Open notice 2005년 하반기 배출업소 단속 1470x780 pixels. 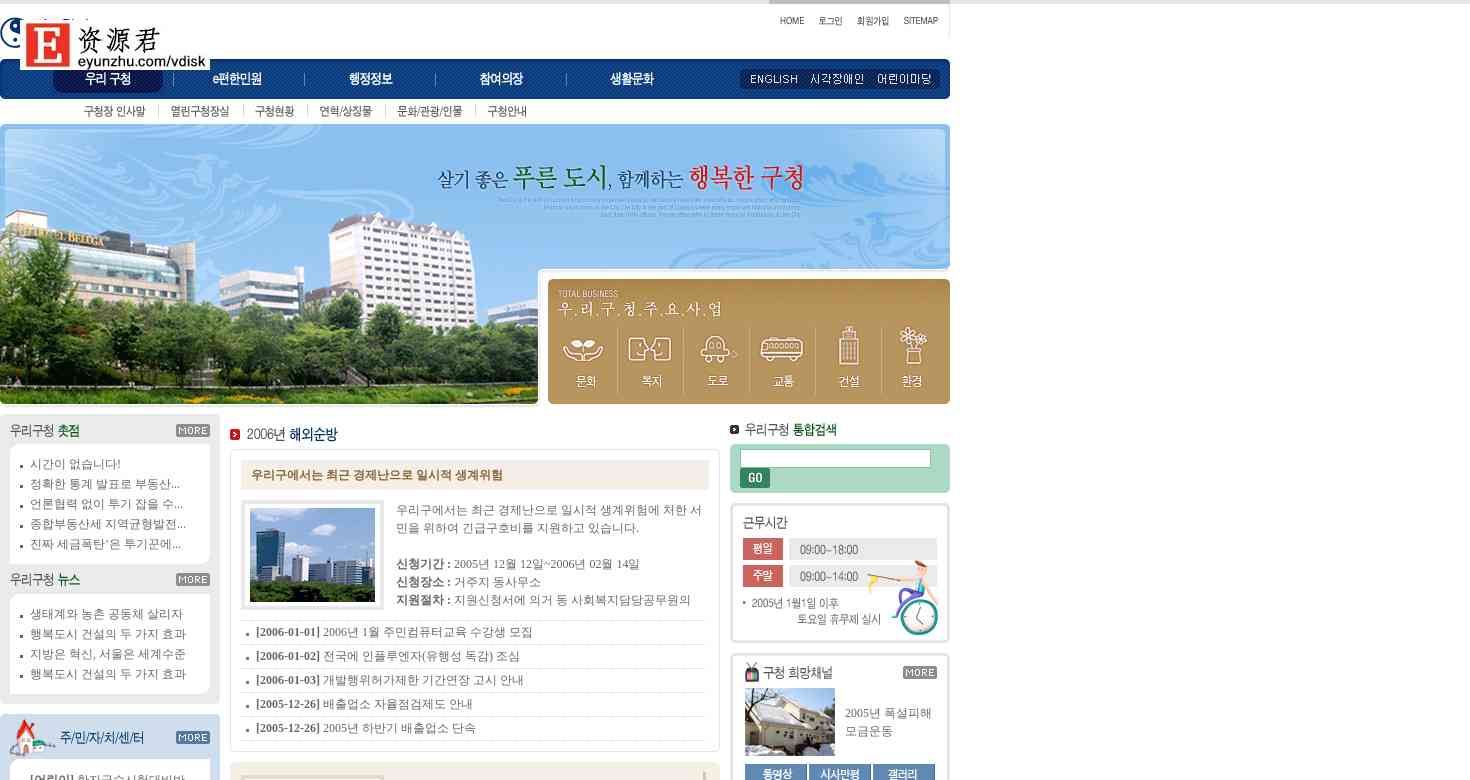point(399,728)
